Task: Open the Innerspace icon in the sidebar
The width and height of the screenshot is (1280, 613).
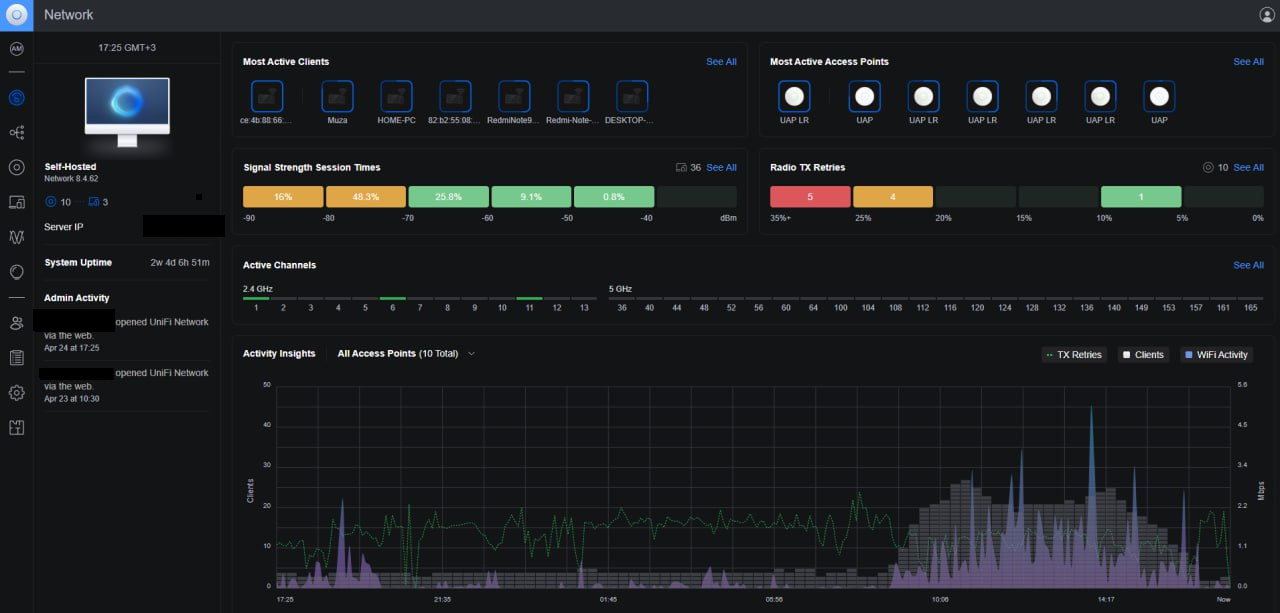Action: coord(16,272)
